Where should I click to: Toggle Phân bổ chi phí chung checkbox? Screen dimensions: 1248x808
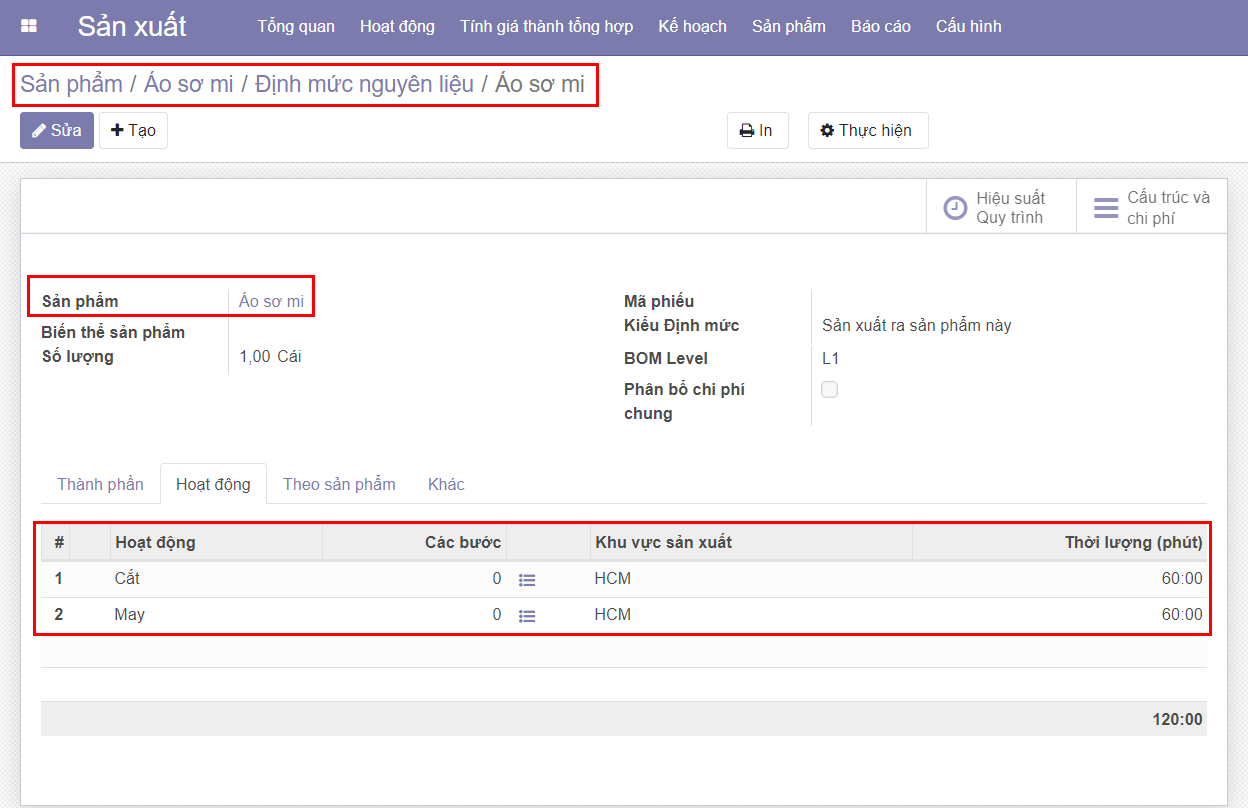(x=829, y=390)
